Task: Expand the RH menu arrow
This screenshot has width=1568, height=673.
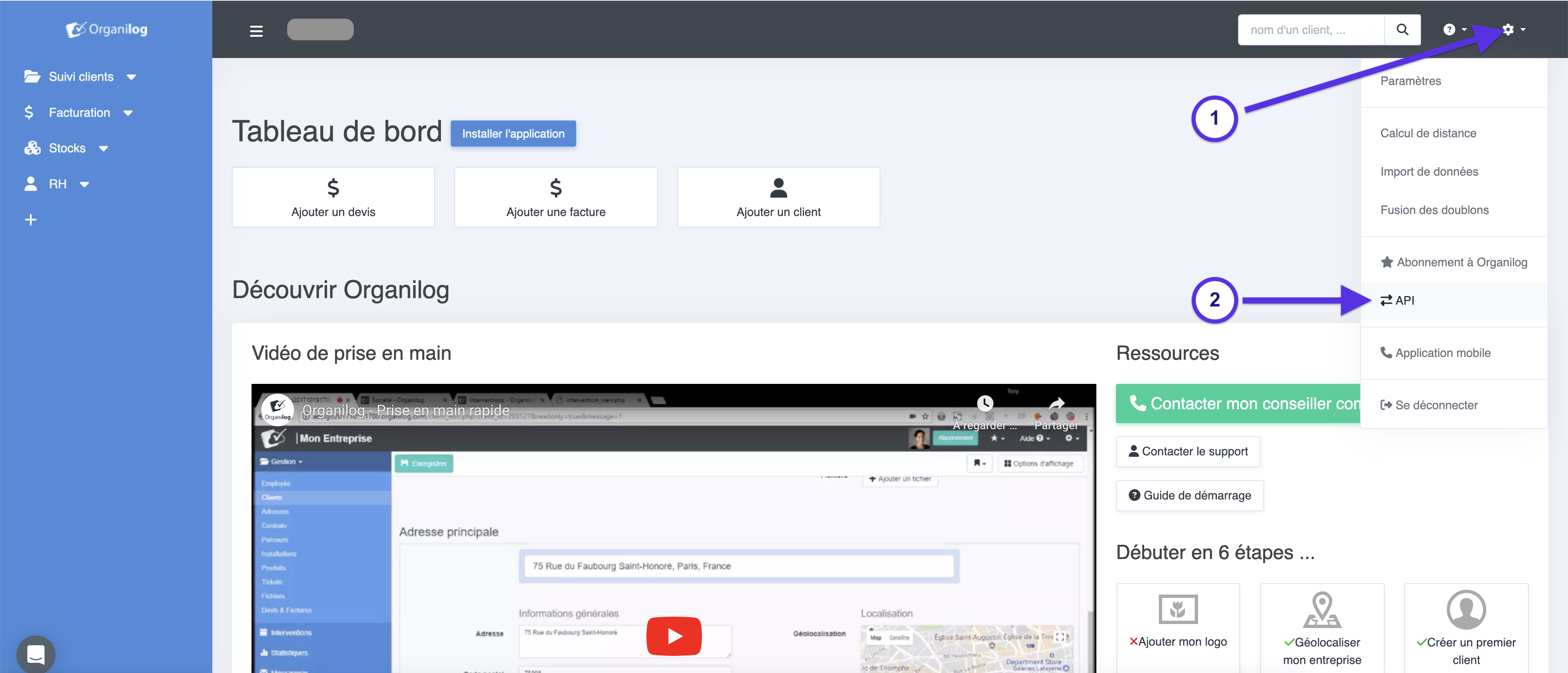Action: (85, 184)
